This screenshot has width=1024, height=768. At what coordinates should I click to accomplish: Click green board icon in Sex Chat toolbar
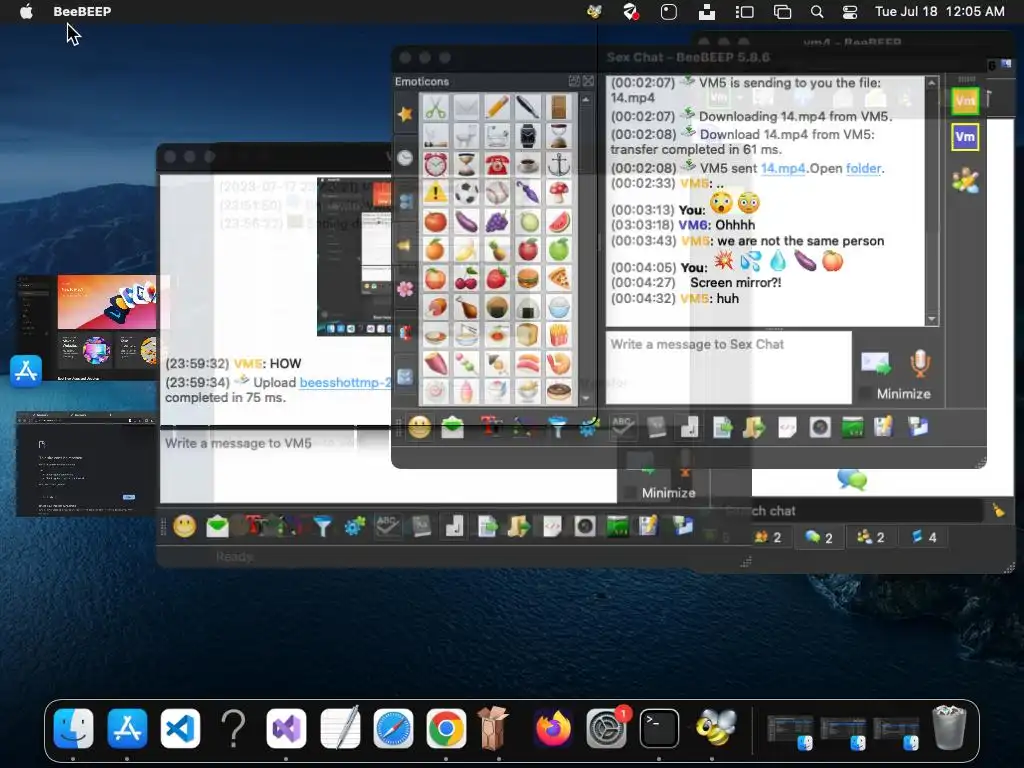pos(852,428)
